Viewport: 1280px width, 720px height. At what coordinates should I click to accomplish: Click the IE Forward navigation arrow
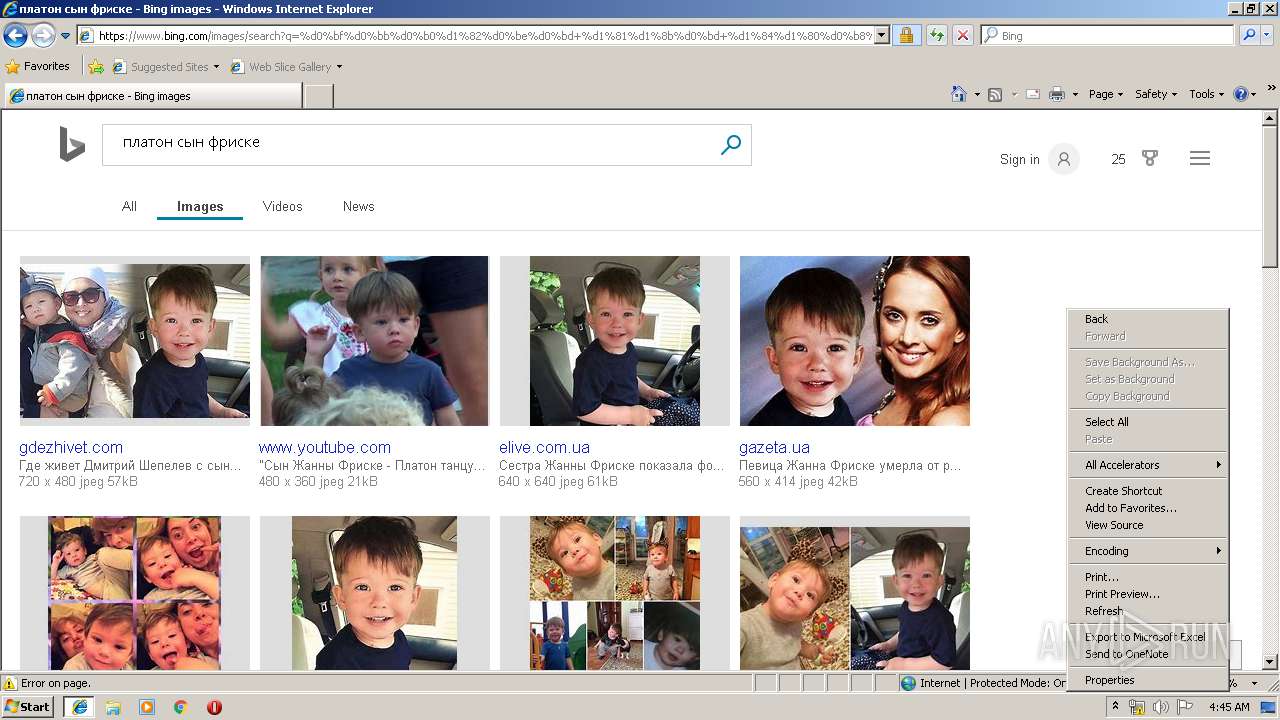coord(43,36)
